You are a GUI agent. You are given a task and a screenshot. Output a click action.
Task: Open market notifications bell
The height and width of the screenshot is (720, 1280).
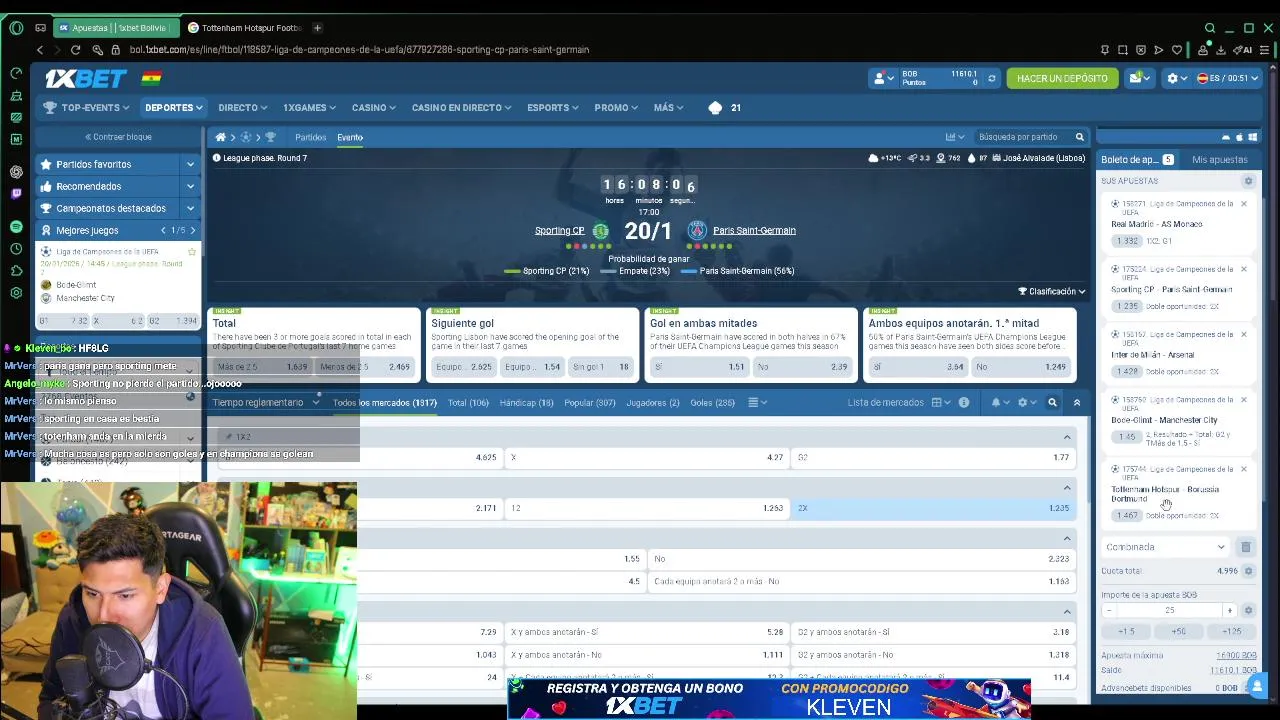999,402
